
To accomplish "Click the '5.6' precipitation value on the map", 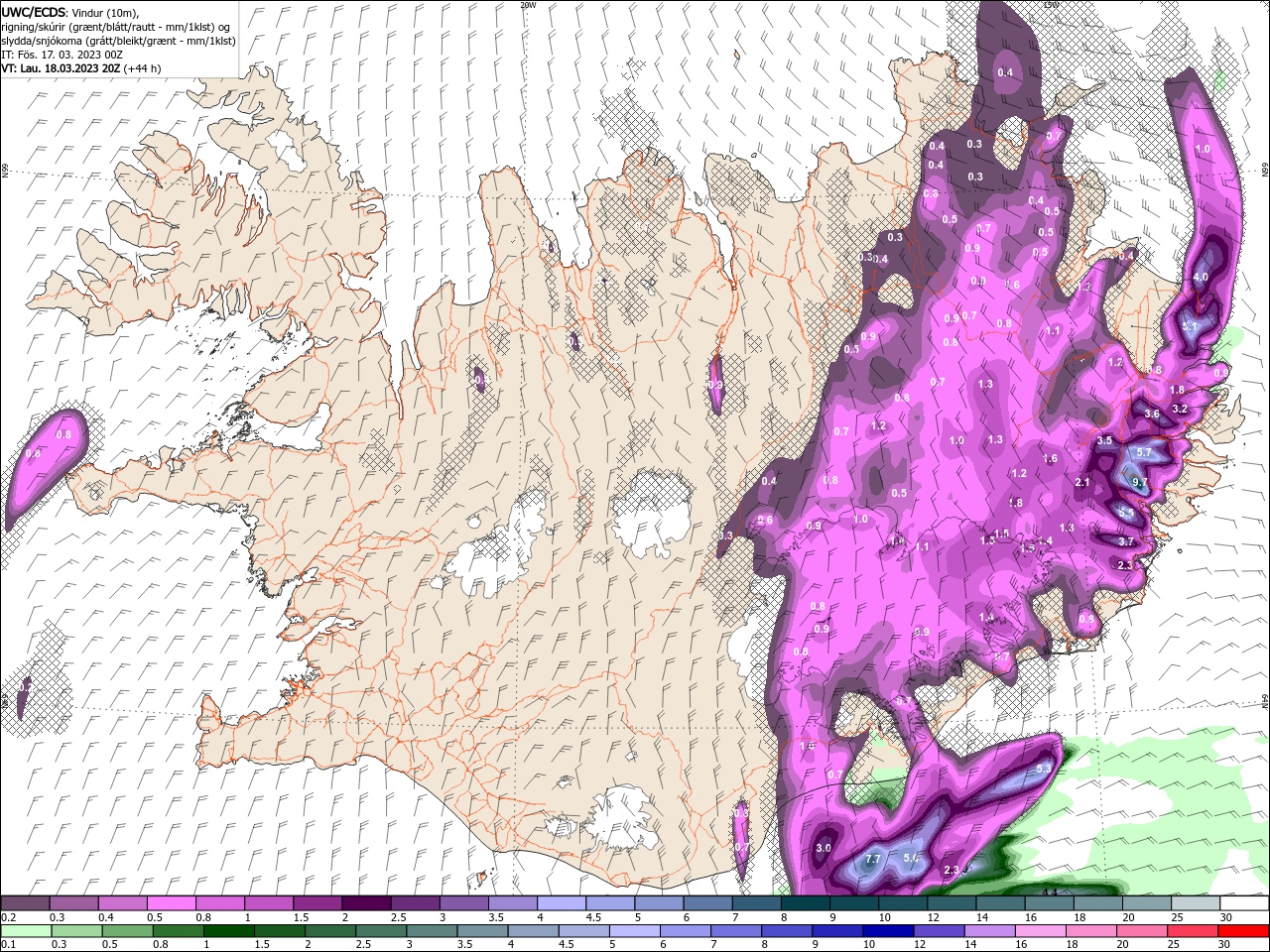I will (x=912, y=858).
